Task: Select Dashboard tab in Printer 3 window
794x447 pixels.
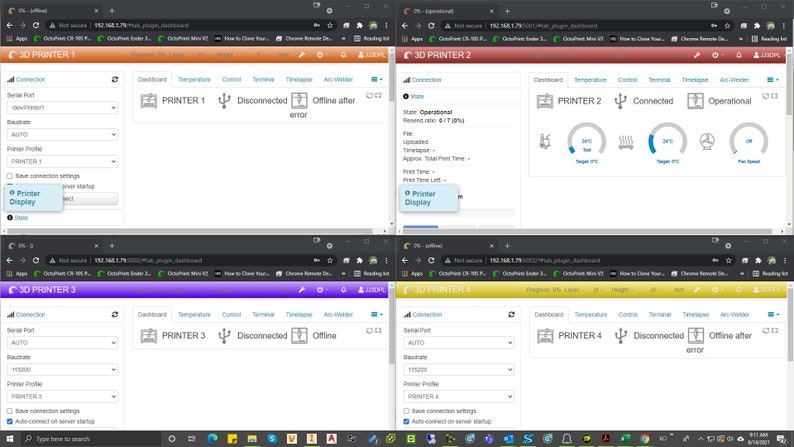Action: 152,314
